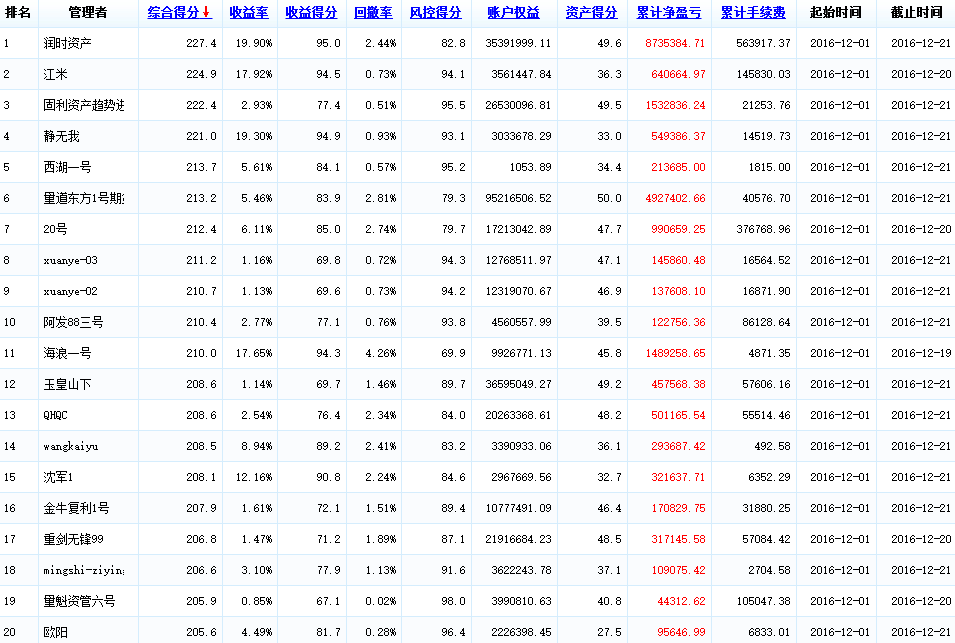Click drawdown rate 4.26%
The height and width of the screenshot is (643, 955).
pos(381,353)
